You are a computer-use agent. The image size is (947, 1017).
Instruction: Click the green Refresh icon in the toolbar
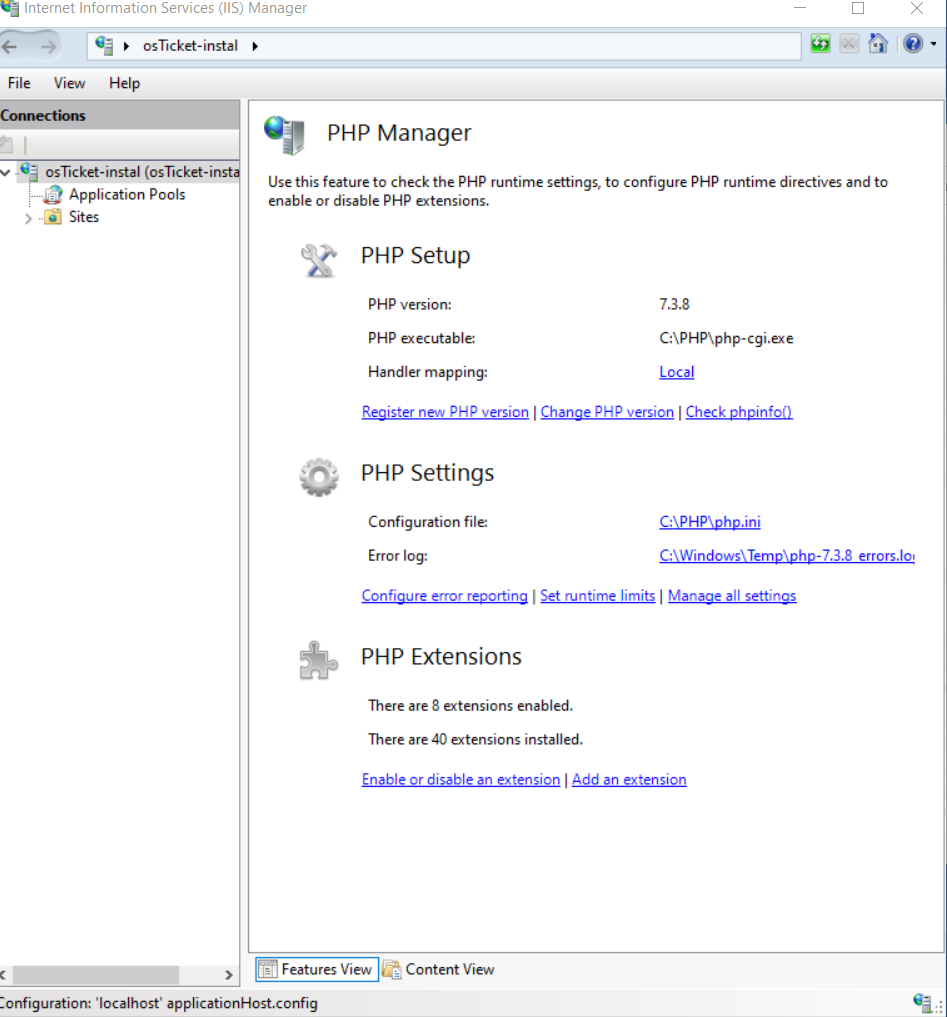tap(820, 44)
